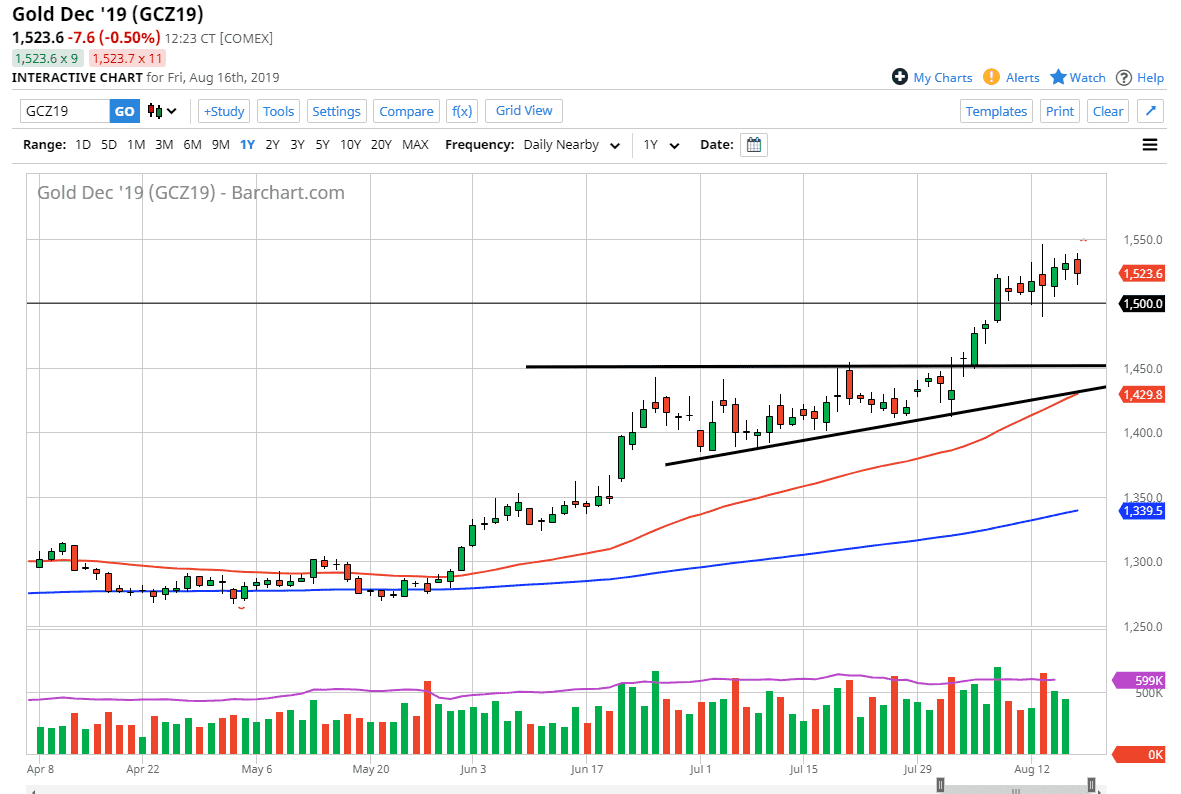This screenshot has width=1181, height=794.
Task: Open the Daily Nearby frequency dropdown
Action: 570,144
